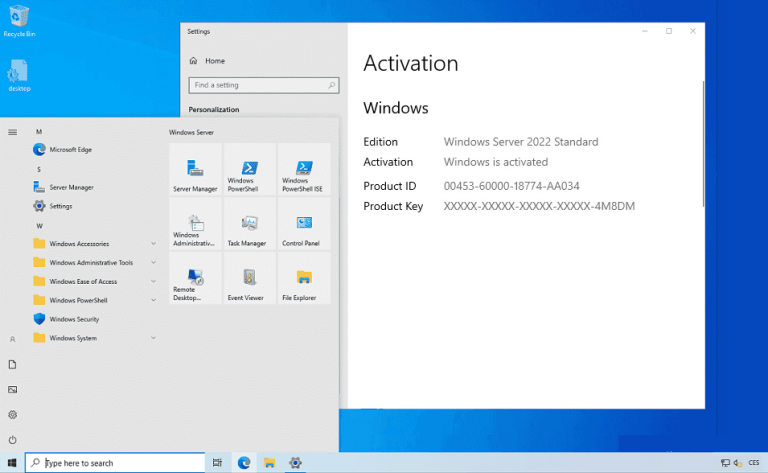Click the Find a setting search box

pyautogui.click(x=264, y=85)
